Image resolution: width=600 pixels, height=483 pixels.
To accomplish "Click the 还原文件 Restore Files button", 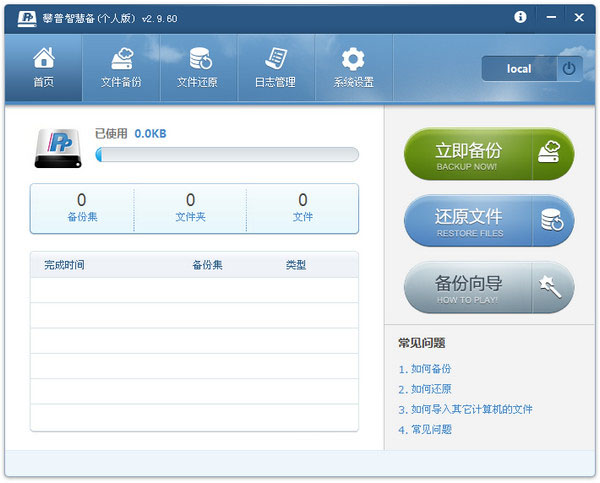I will (x=489, y=221).
